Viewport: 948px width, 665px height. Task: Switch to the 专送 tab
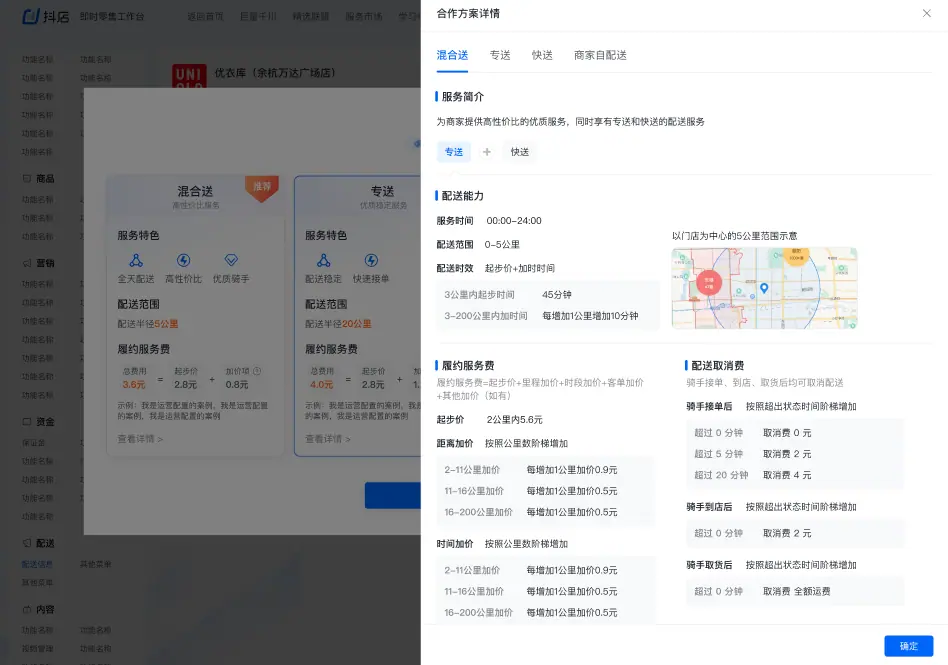[x=500, y=55]
